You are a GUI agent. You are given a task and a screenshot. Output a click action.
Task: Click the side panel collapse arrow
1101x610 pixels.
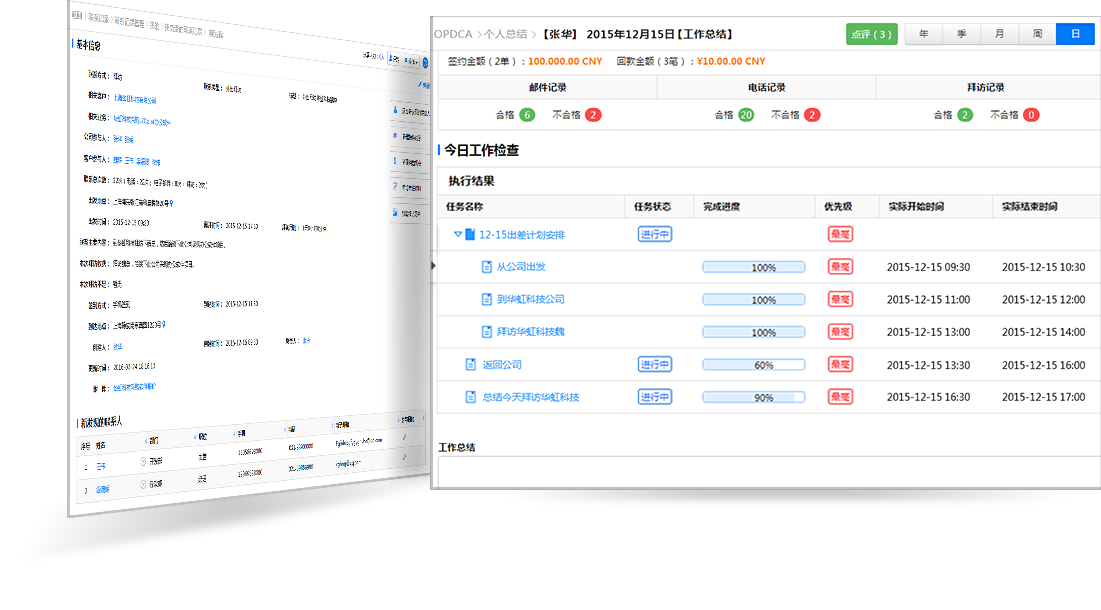pyautogui.click(x=433, y=265)
